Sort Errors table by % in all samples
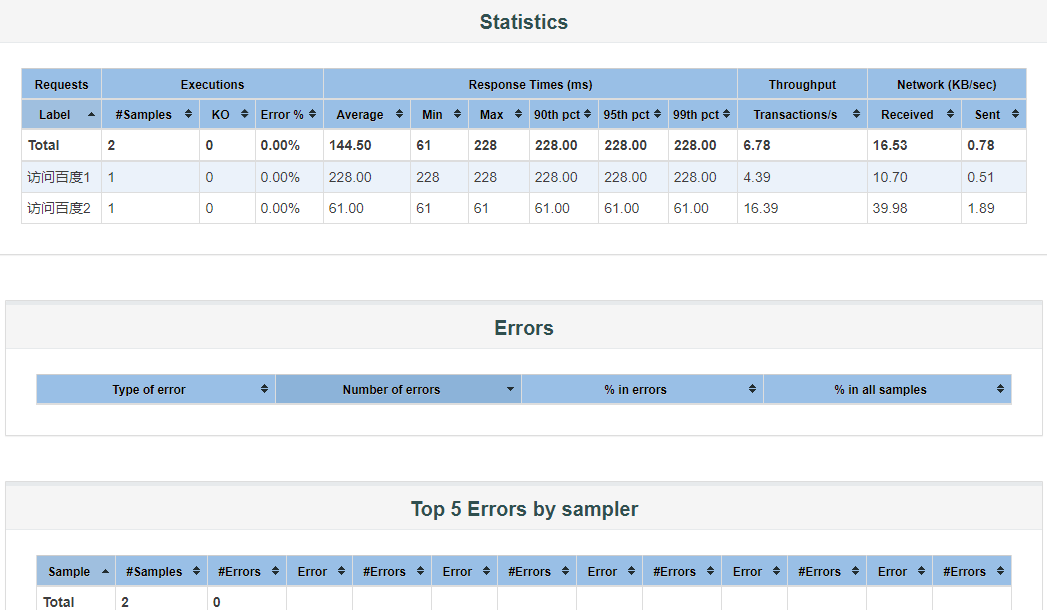The height and width of the screenshot is (610, 1047). (x=887, y=389)
